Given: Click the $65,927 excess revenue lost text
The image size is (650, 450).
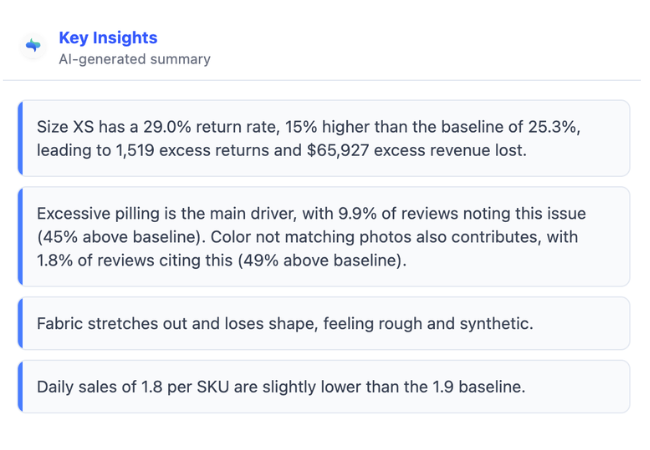Looking at the screenshot, I should pyautogui.click(x=417, y=150).
